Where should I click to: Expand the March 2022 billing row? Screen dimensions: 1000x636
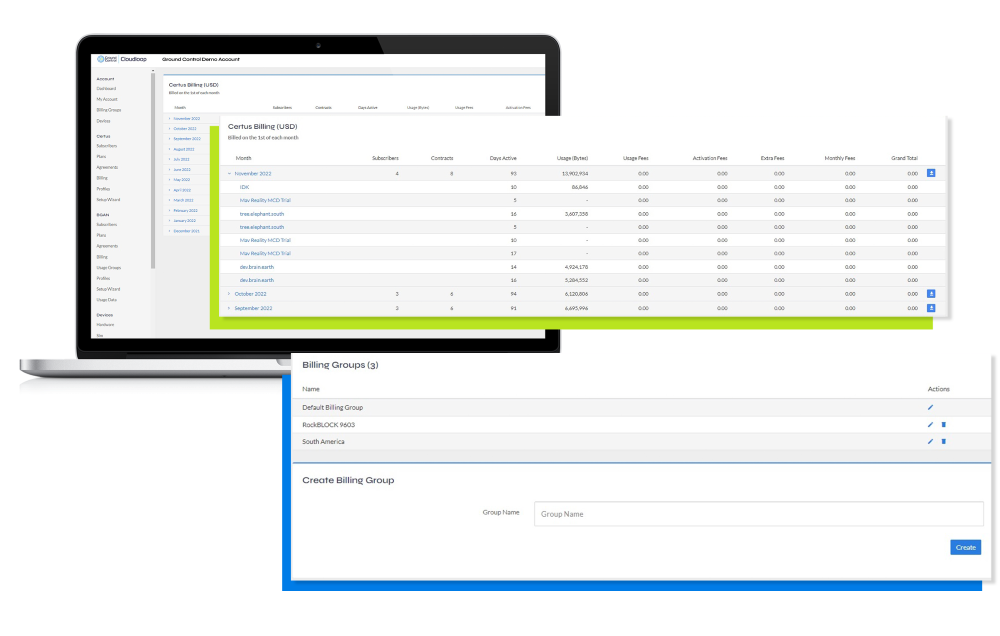tap(170, 200)
